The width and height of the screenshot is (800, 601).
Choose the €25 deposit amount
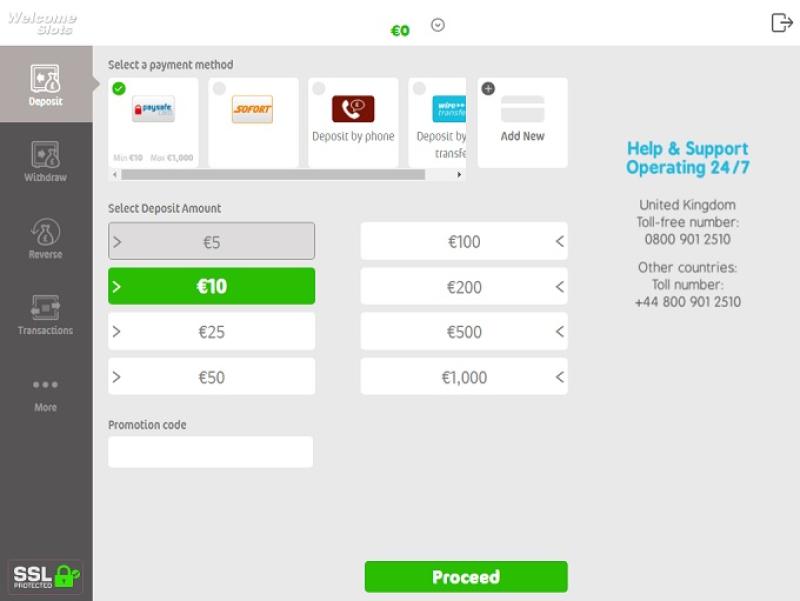(x=211, y=332)
